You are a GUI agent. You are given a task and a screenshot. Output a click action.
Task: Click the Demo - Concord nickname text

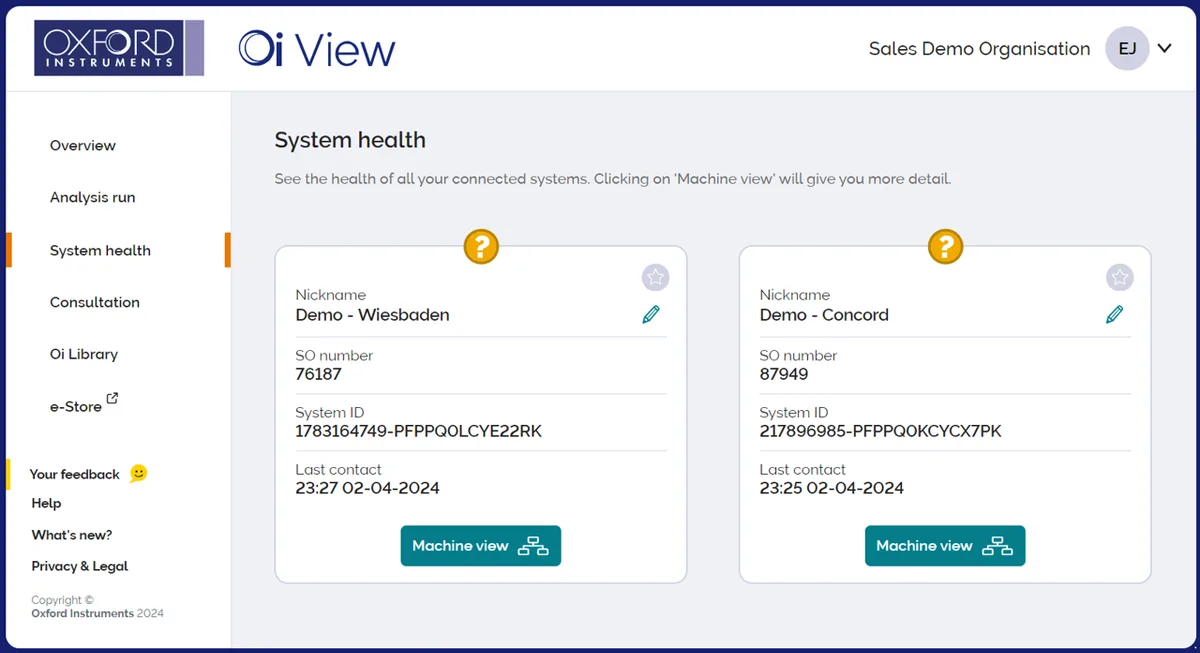(x=824, y=315)
